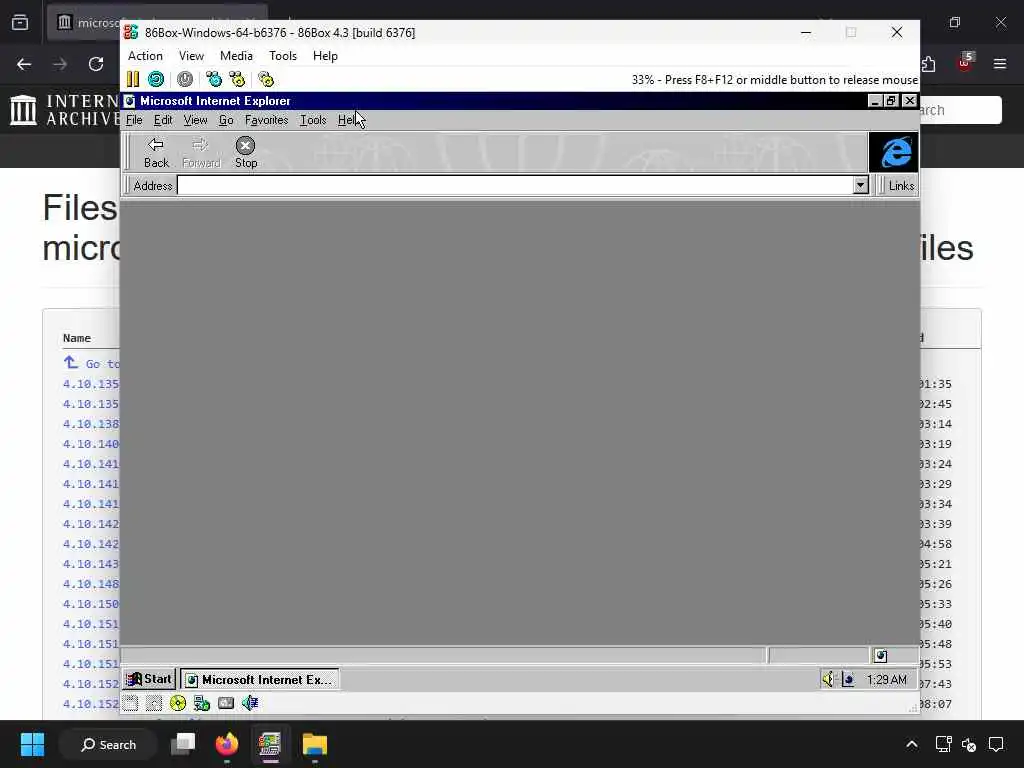This screenshot has width=1024, height=768.
Task: Open the 4.10.143 file link in Firefox
Action: coord(91,564)
